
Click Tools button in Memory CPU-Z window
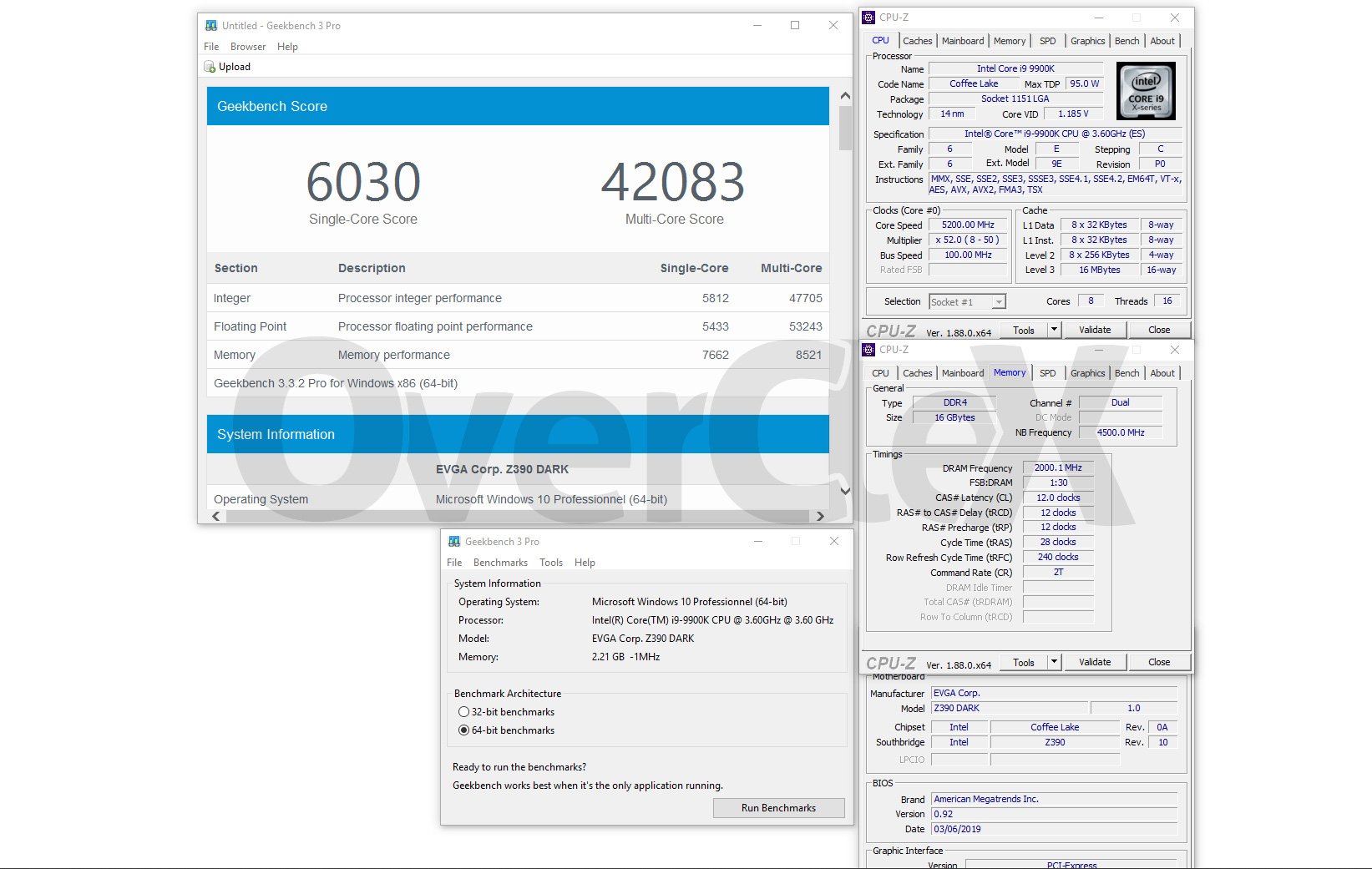[1024, 662]
